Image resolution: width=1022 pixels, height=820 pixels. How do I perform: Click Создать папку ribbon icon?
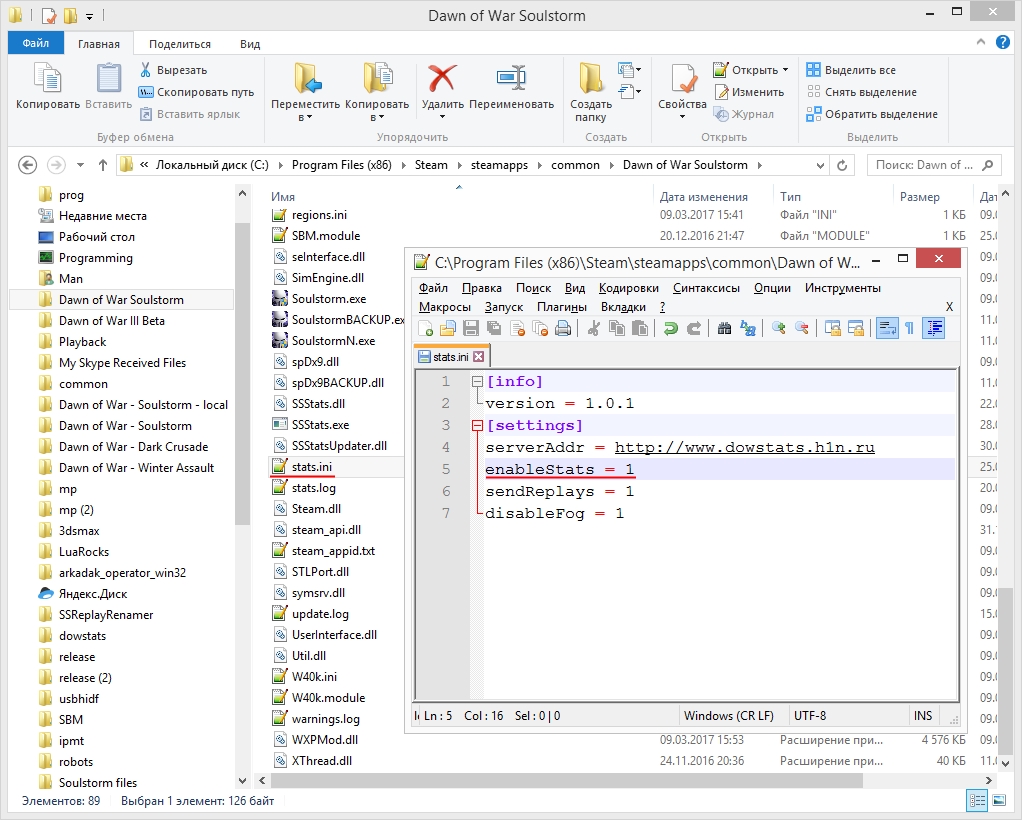coord(591,78)
